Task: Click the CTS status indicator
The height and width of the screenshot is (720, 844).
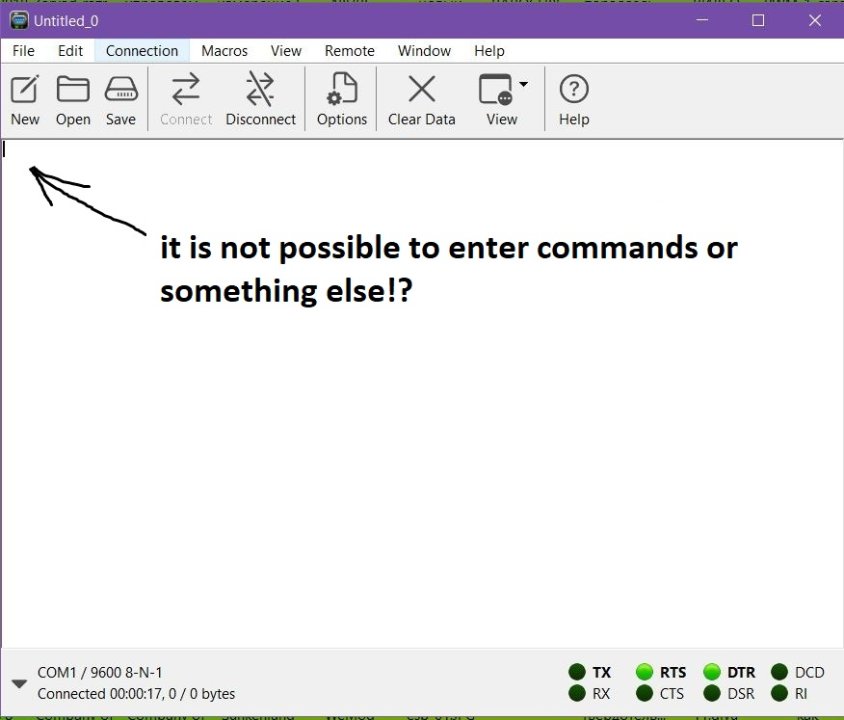Action: pos(644,693)
